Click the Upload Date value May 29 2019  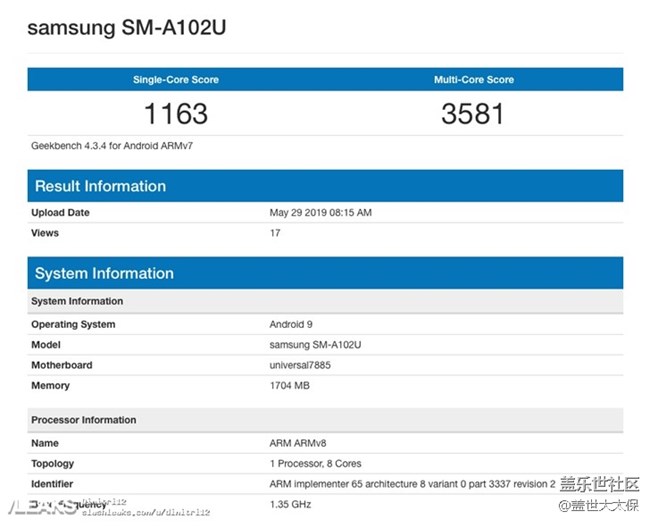pos(320,213)
